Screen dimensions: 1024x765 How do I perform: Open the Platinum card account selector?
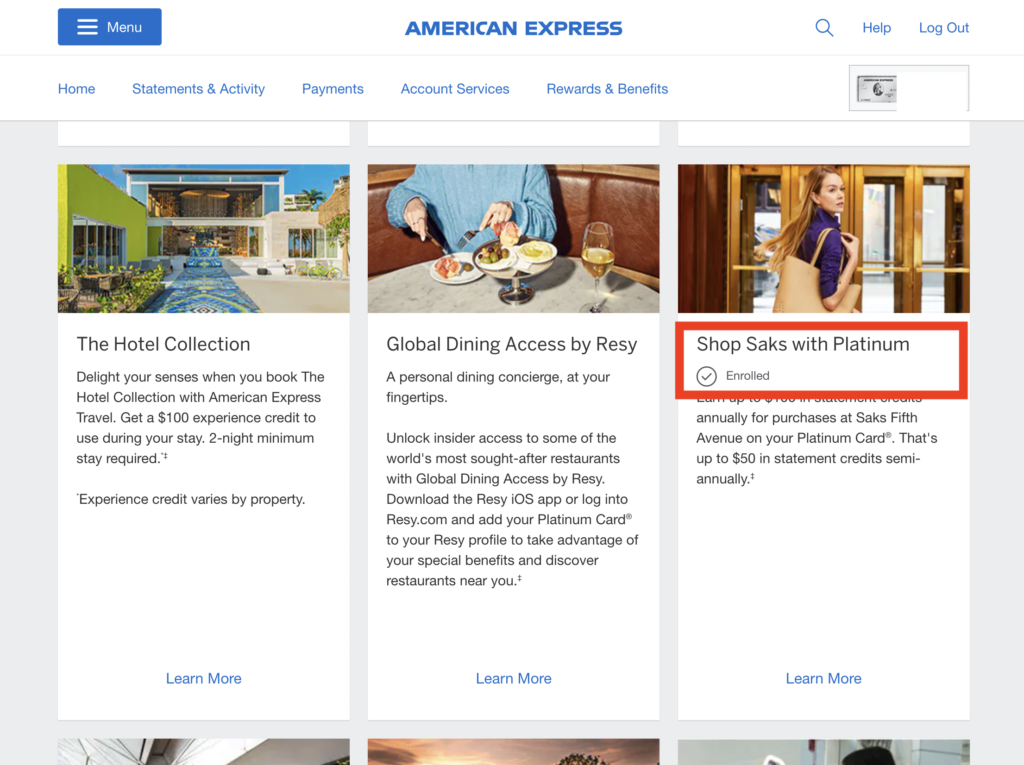[909, 88]
